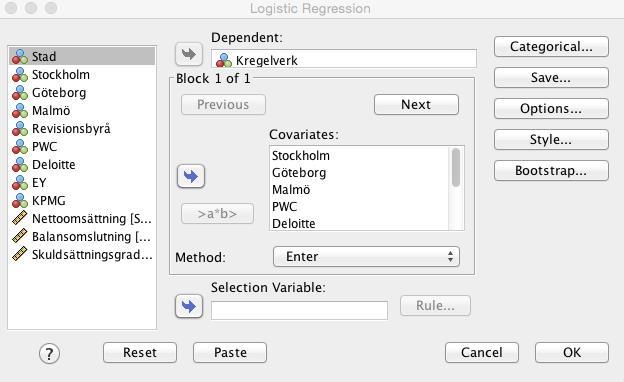Open the Options dialog

(x=551, y=109)
